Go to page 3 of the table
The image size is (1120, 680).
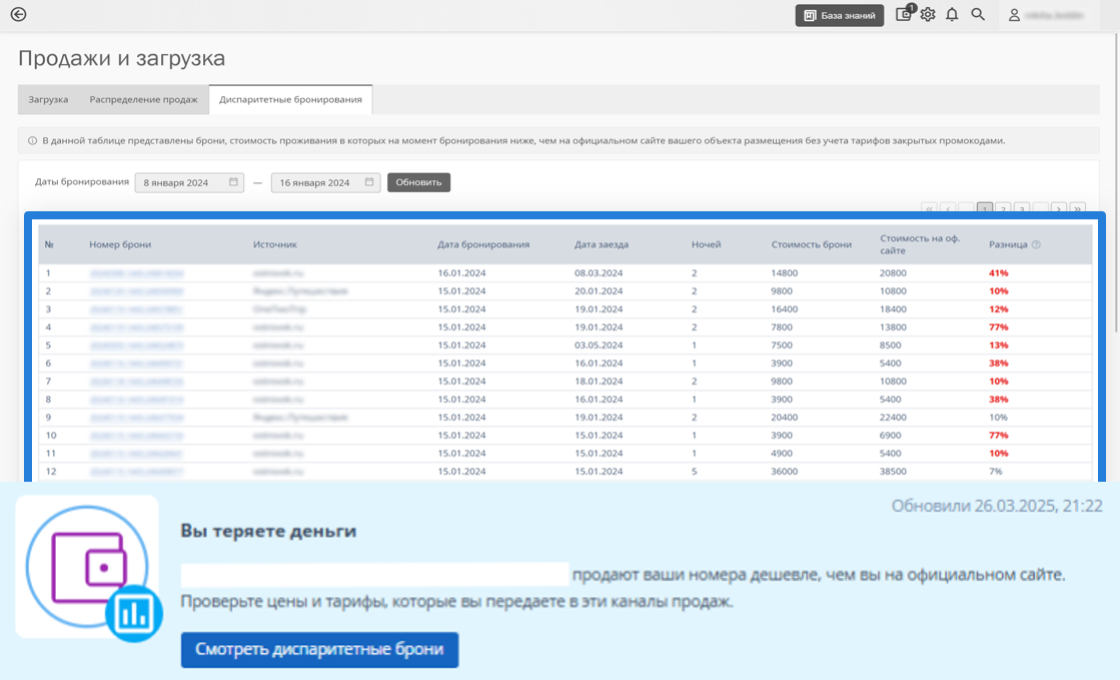click(x=1021, y=208)
